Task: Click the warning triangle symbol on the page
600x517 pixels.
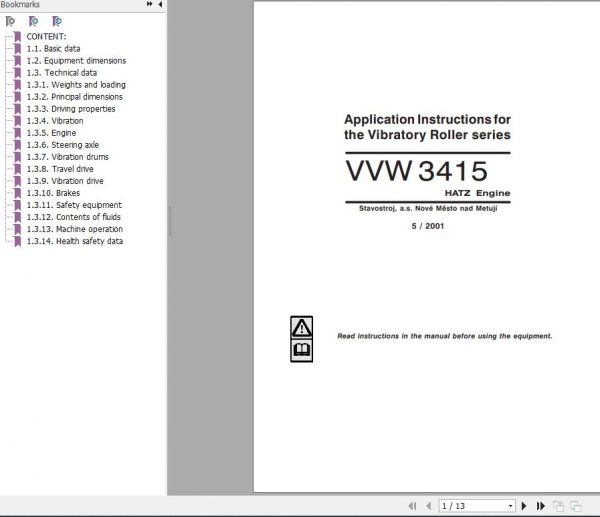Action: [x=302, y=328]
